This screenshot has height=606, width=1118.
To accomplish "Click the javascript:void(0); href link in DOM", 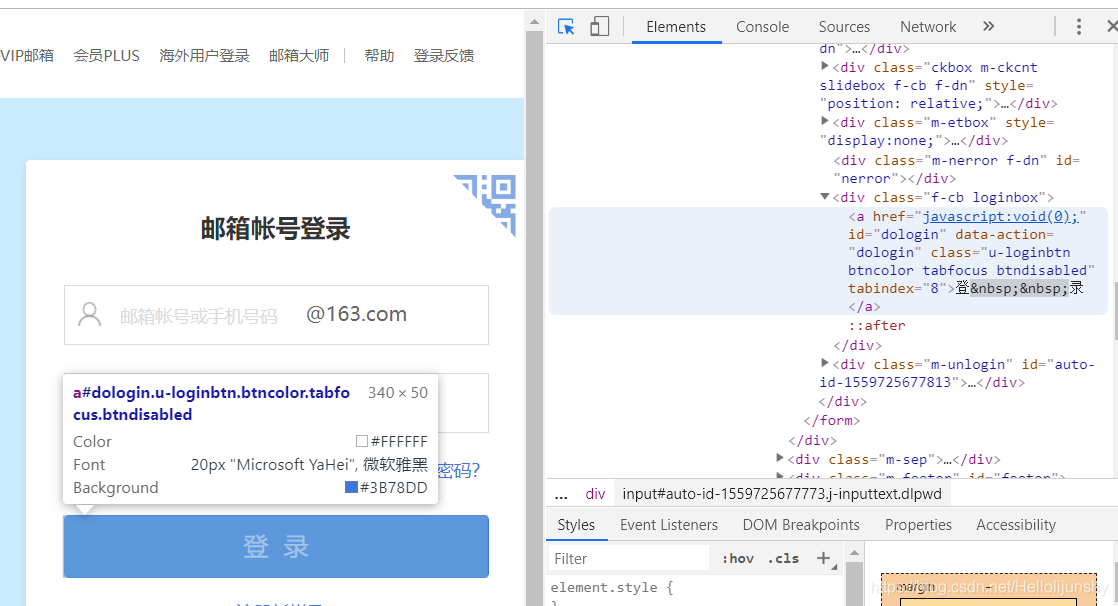I will pos(1000,216).
